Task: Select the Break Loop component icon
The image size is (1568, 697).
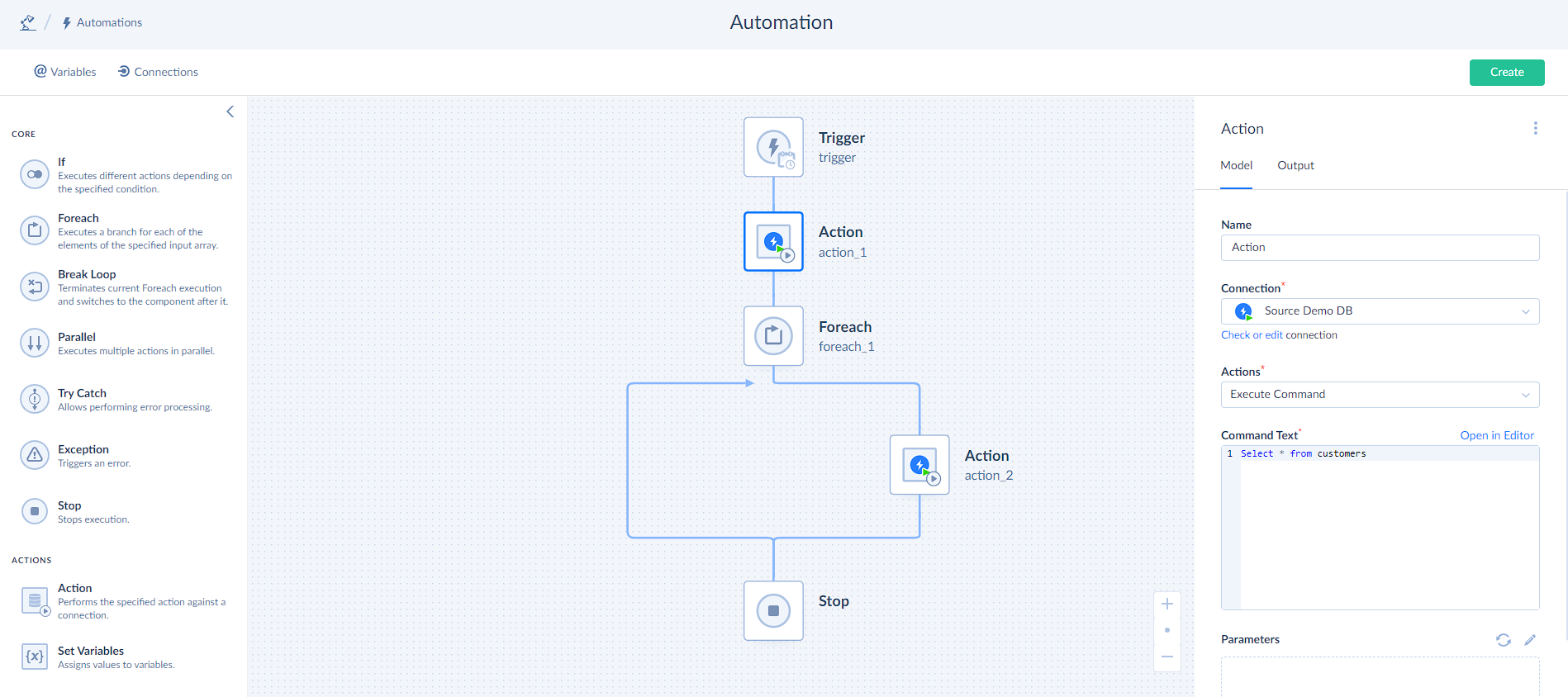Action: 35,287
